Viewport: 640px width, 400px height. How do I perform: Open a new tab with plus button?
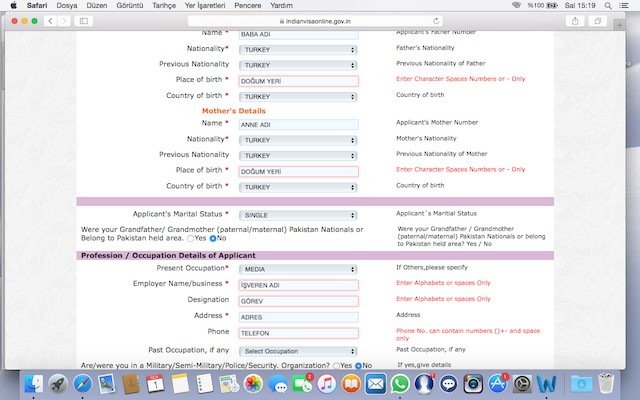(x=619, y=25)
